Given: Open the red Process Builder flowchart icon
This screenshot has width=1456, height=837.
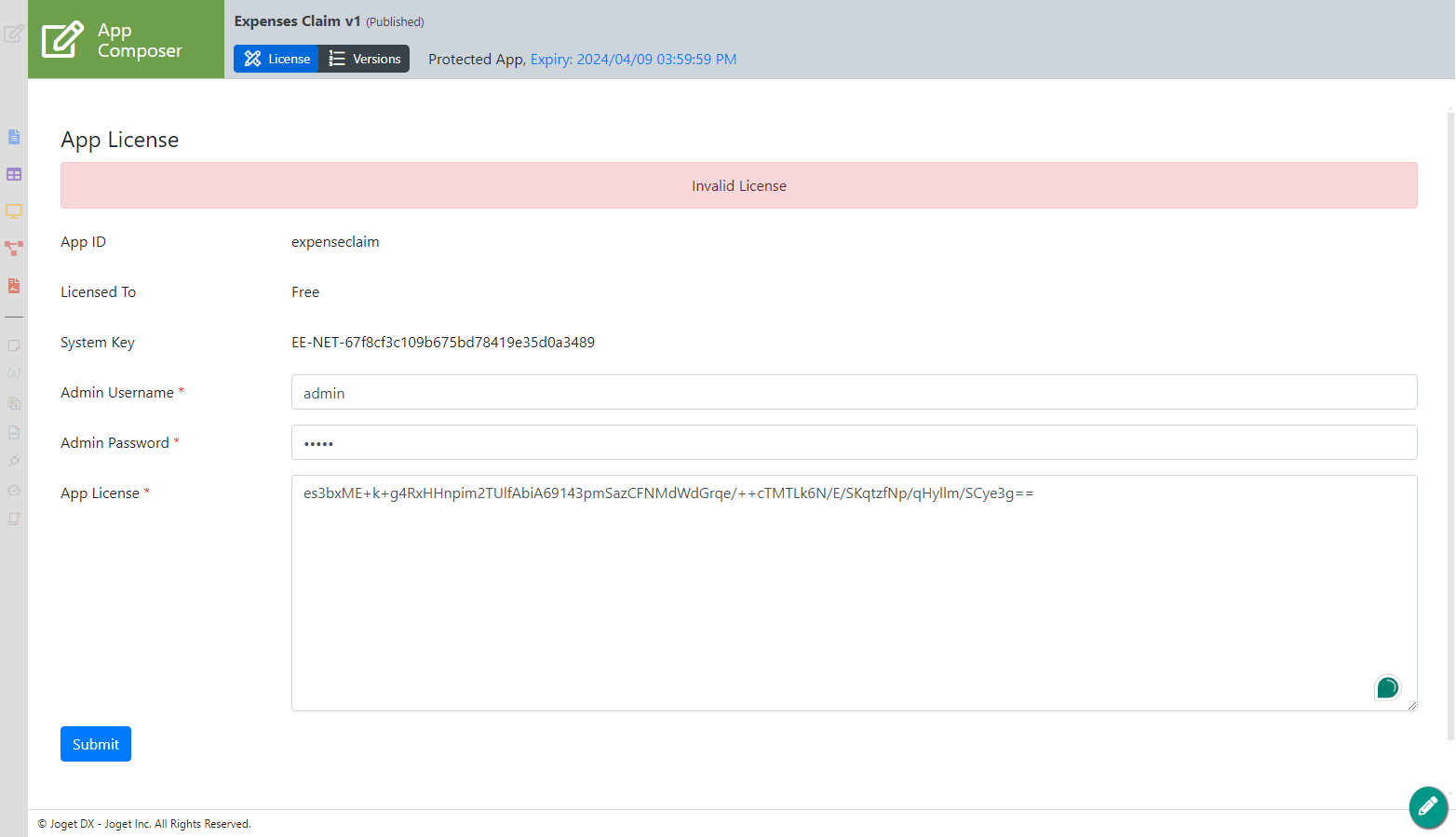Looking at the screenshot, I should click(x=14, y=249).
